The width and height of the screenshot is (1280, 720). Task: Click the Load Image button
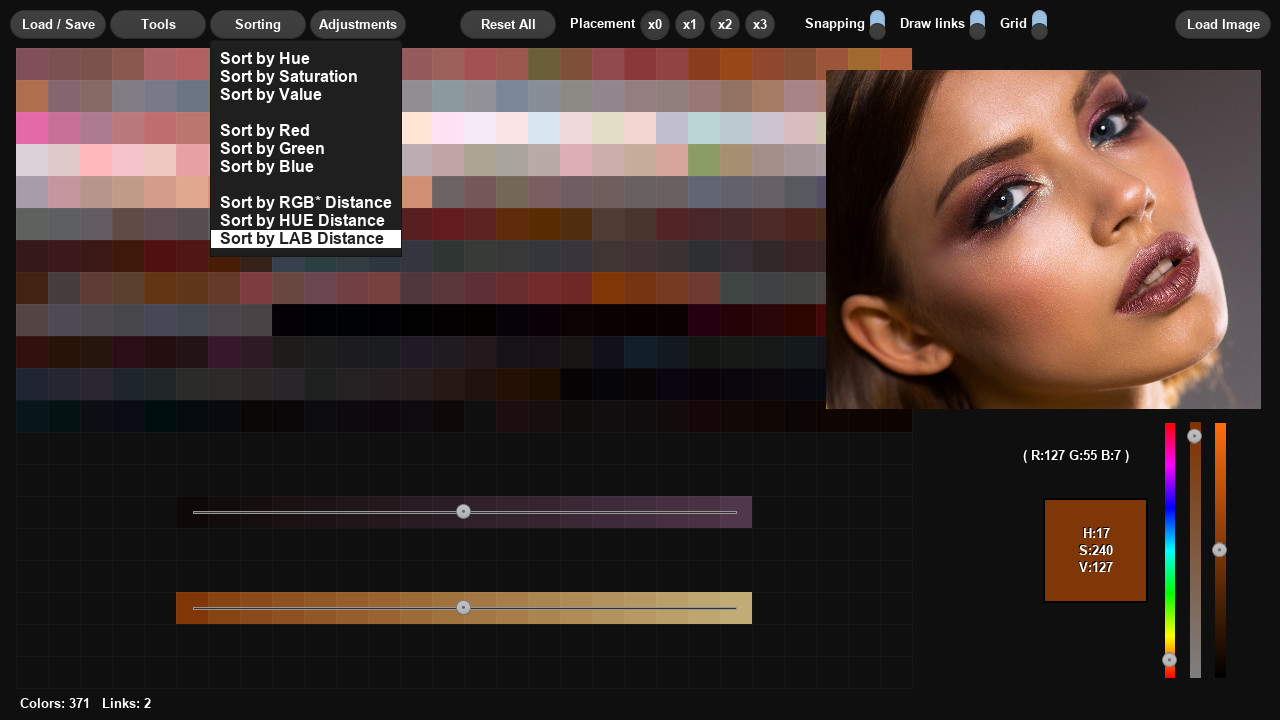click(1223, 25)
